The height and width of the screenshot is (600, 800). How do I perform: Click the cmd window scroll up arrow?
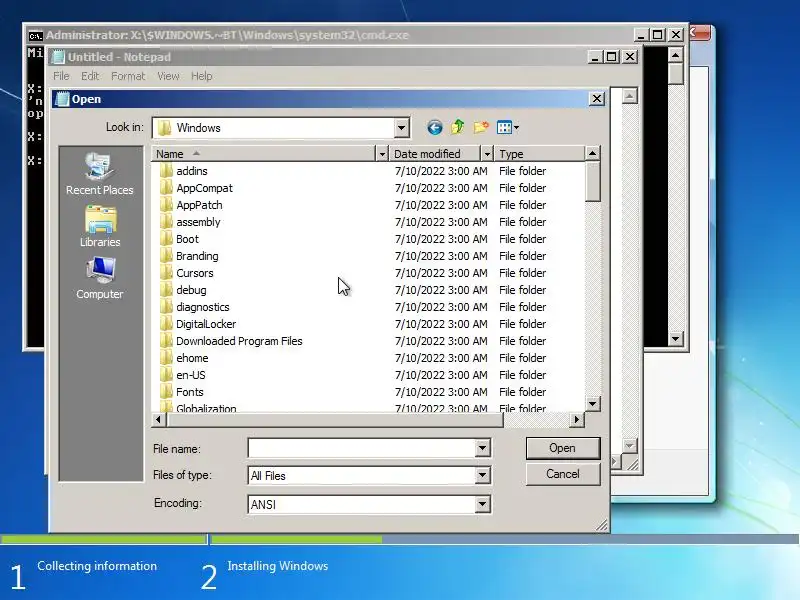click(x=676, y=55)
